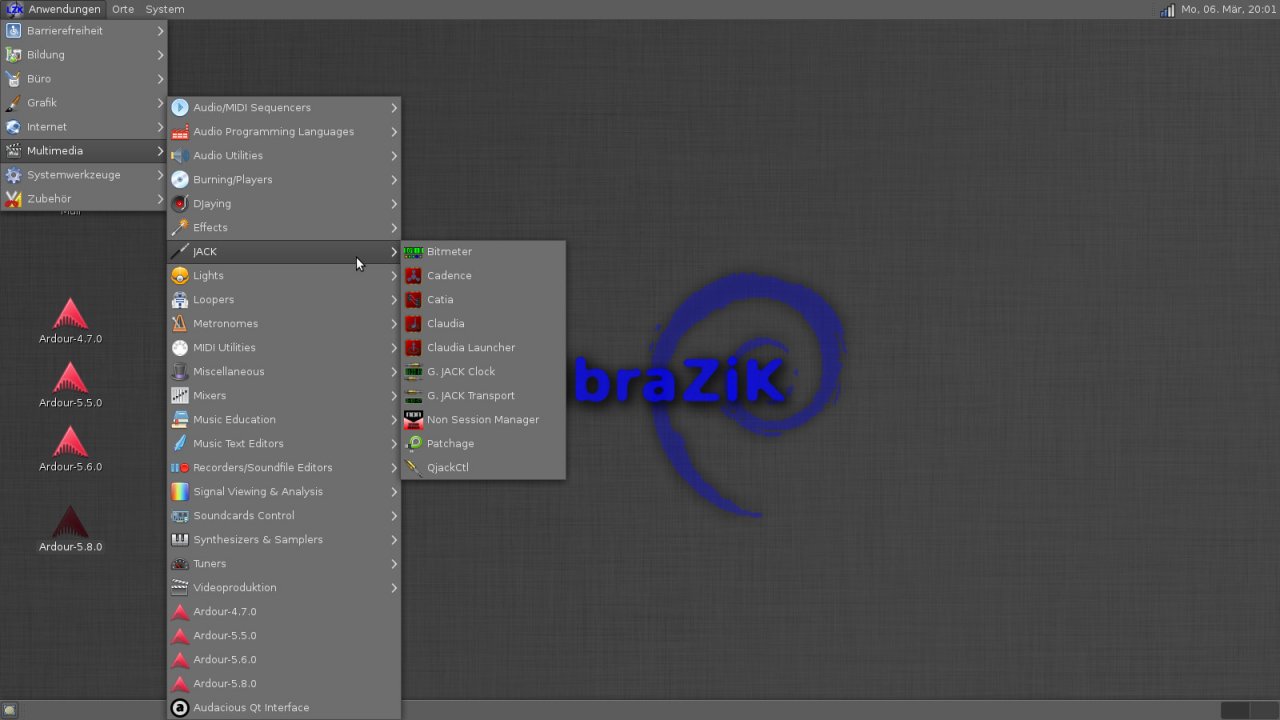Expand the Soundcards Control submenu arrow
This screenshot has width=1280, height=720.
(x=394, y=516)
